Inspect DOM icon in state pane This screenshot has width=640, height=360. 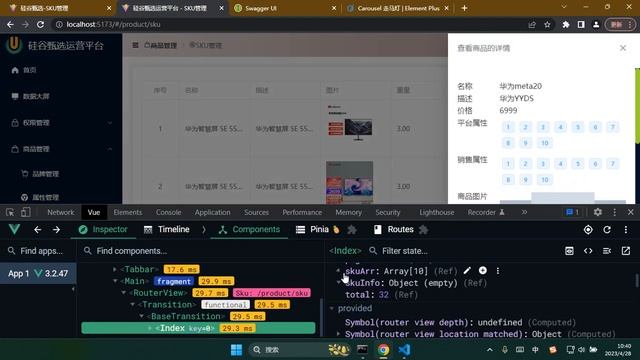tap(569, 251)
